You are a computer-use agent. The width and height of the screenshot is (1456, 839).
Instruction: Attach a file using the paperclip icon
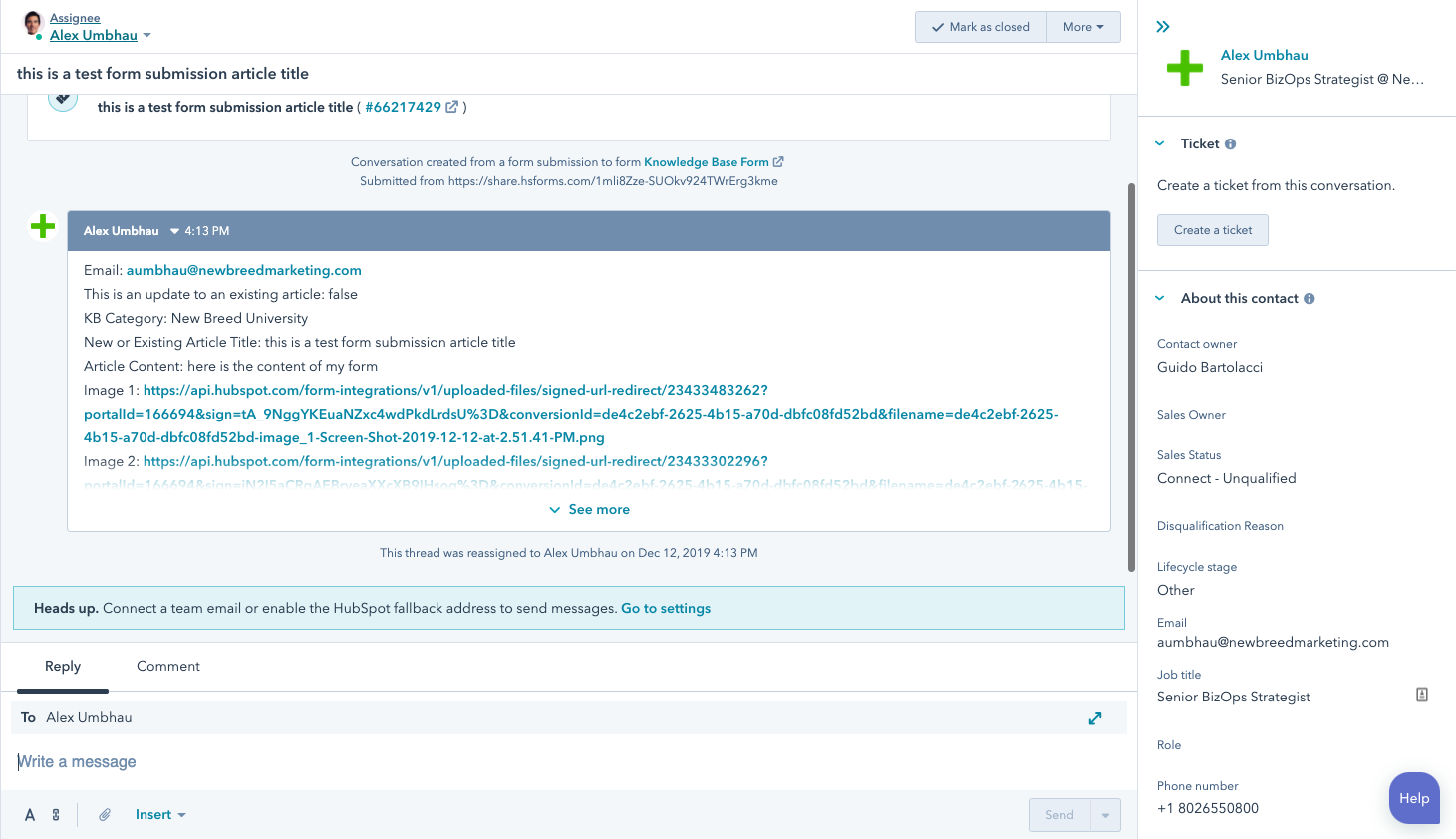point(105,815)
